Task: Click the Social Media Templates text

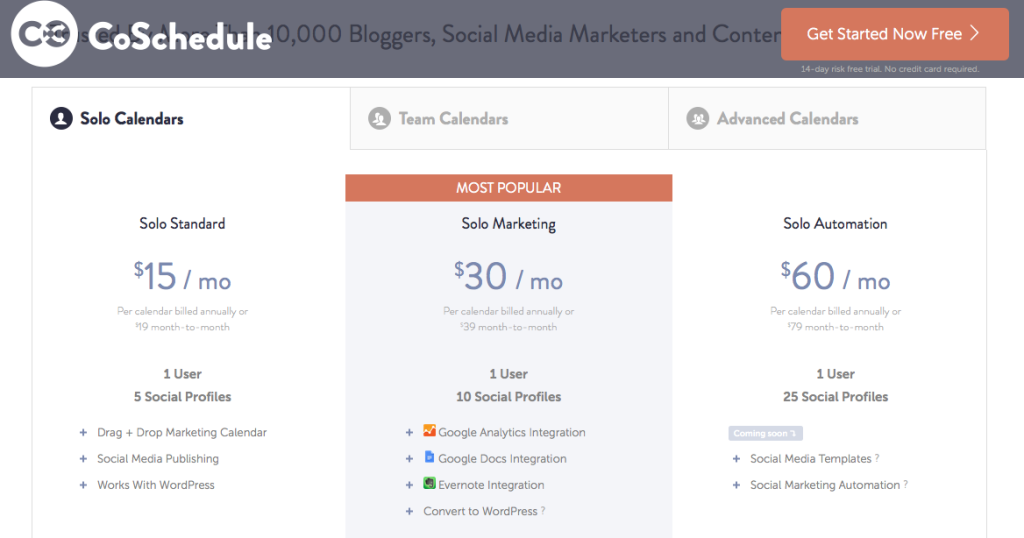Action: tap(810, 459)
